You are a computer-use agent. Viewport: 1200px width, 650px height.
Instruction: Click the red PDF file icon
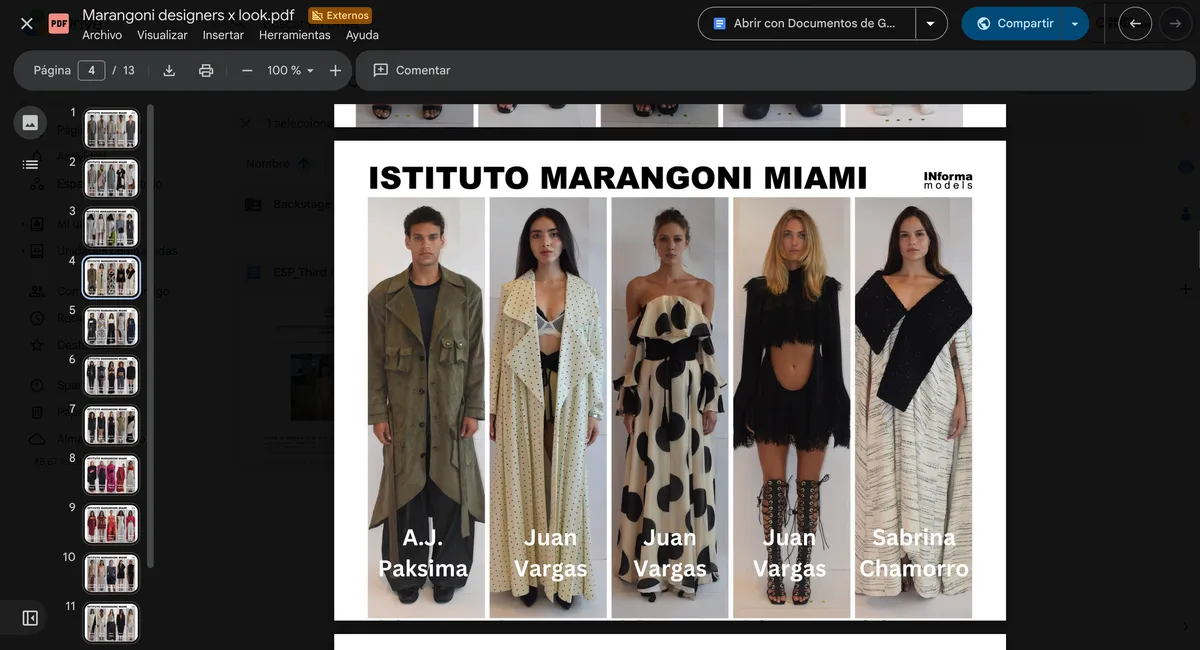(59, 24)
